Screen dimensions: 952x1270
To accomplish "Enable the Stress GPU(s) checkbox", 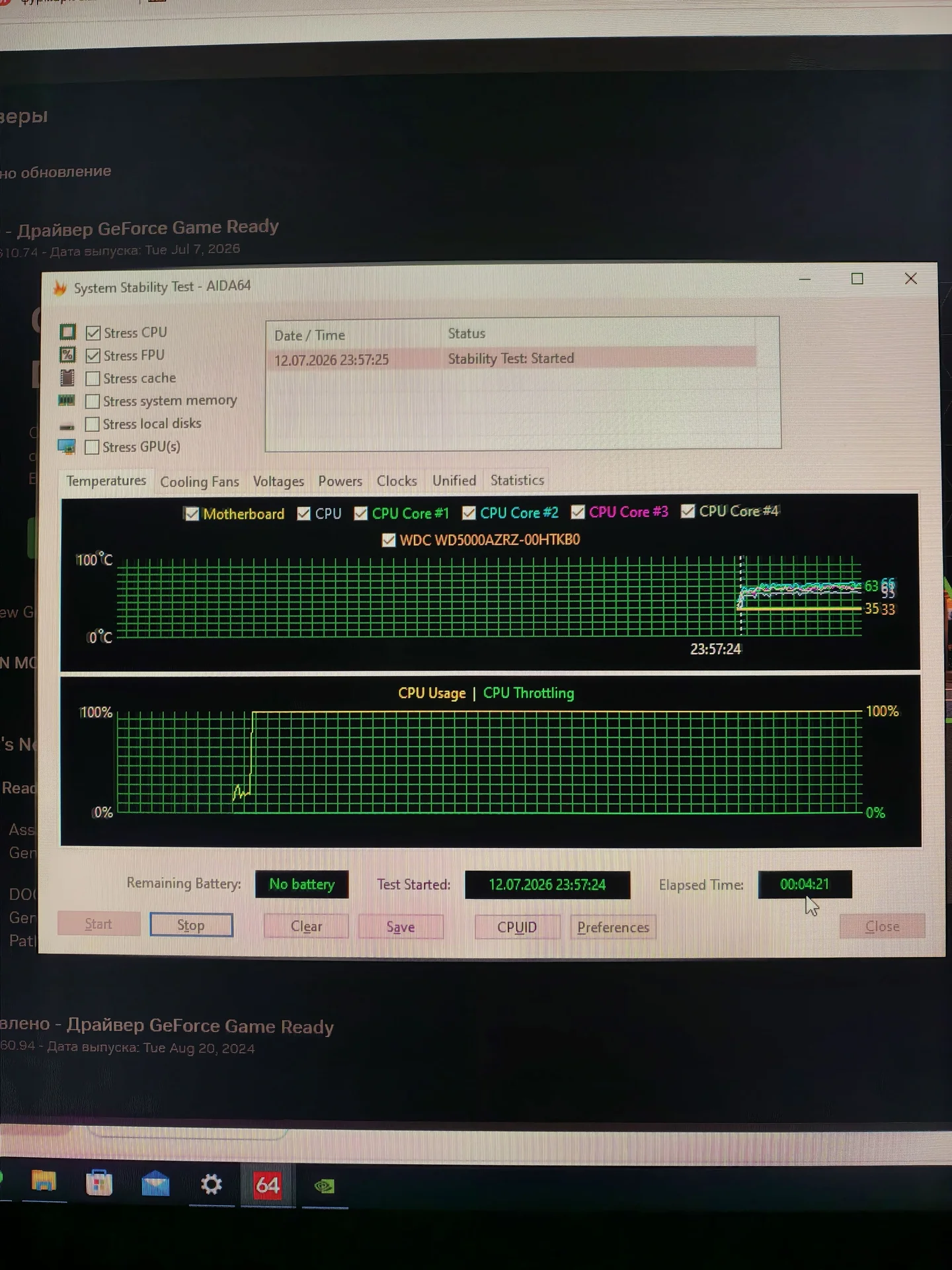I will click(93, 447).
